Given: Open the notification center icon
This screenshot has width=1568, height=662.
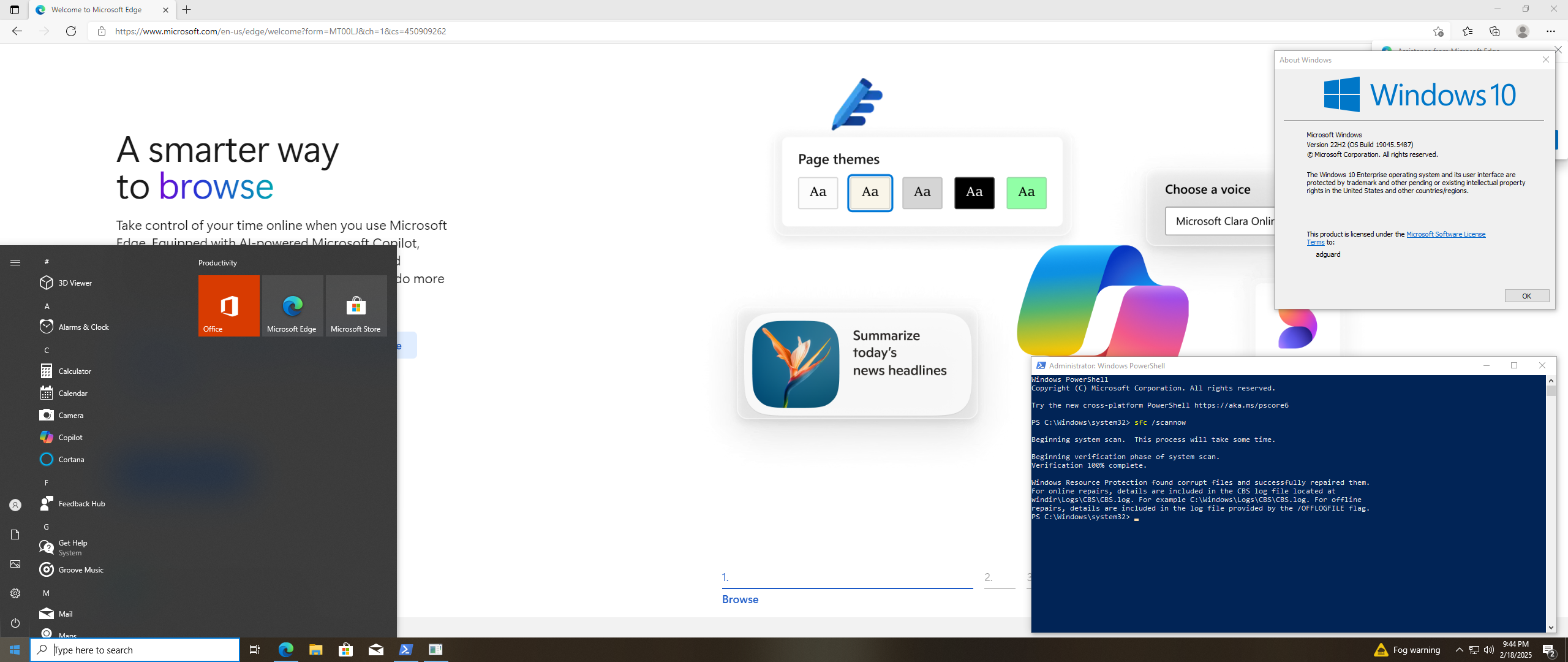Looking at the screenshot, I should (1549, 650).
